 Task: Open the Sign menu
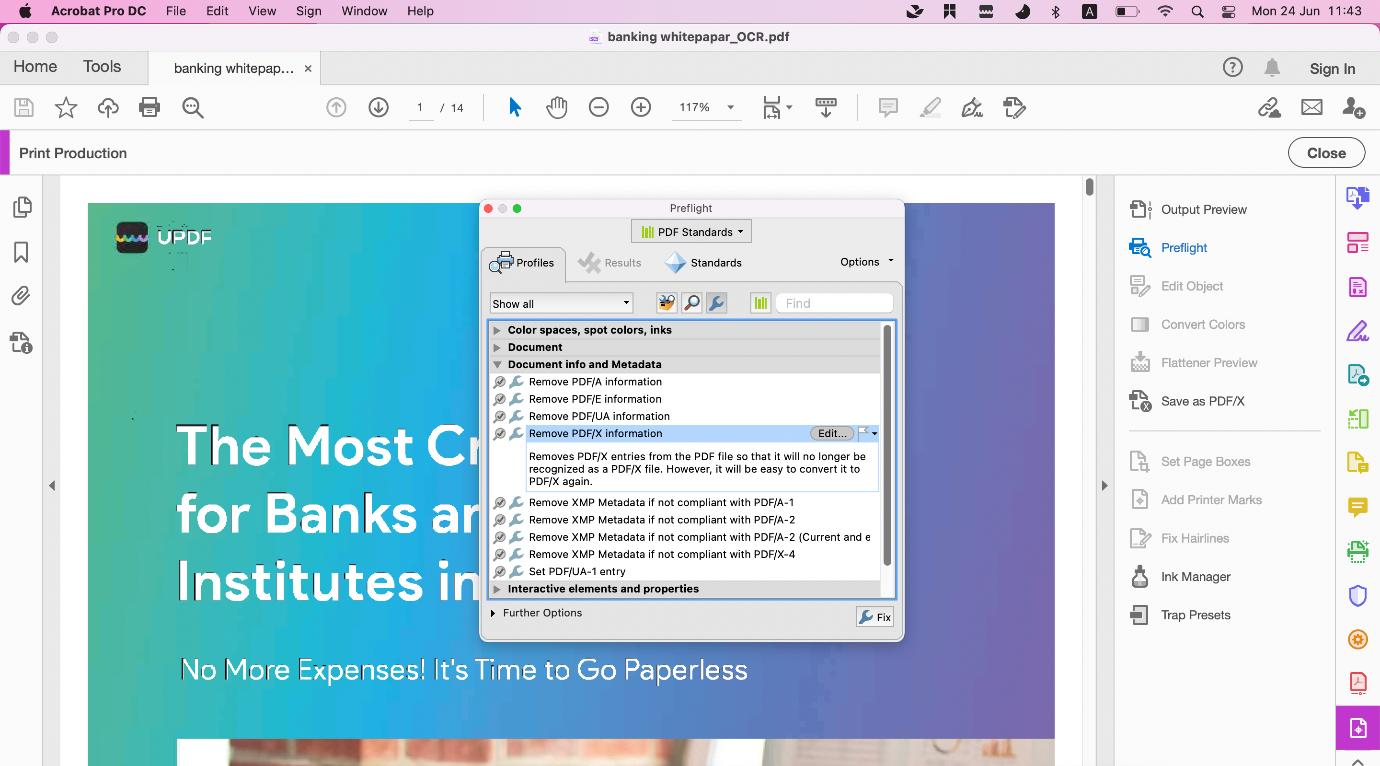309,11
